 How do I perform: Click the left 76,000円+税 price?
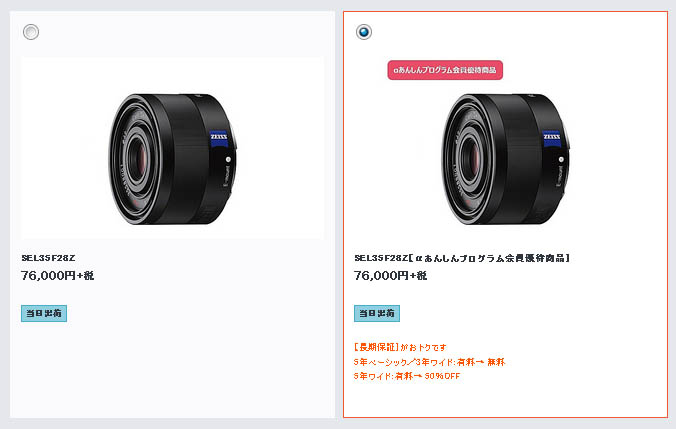click(57, 276)
